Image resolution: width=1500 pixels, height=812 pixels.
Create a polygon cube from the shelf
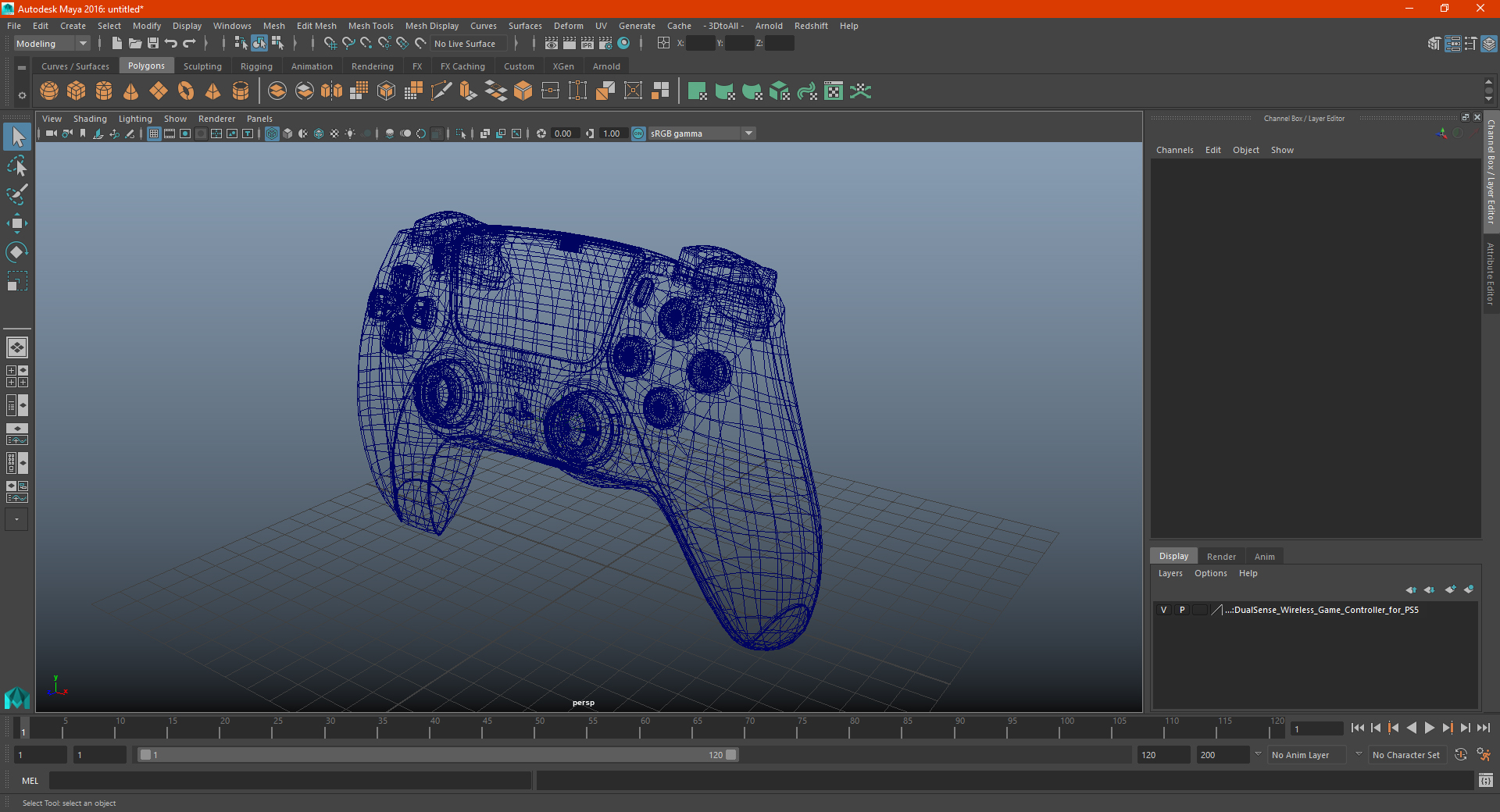click(x=77, y=91)
